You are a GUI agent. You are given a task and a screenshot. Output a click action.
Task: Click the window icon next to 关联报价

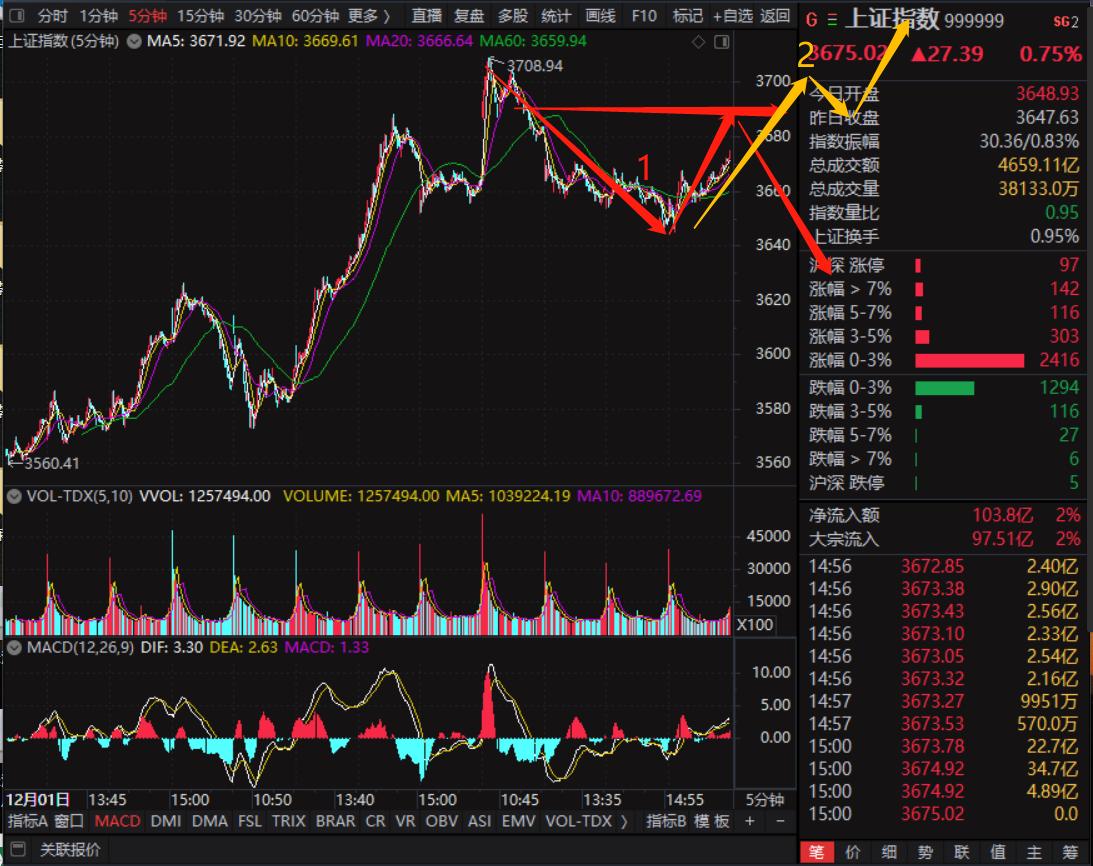(18, 849)
